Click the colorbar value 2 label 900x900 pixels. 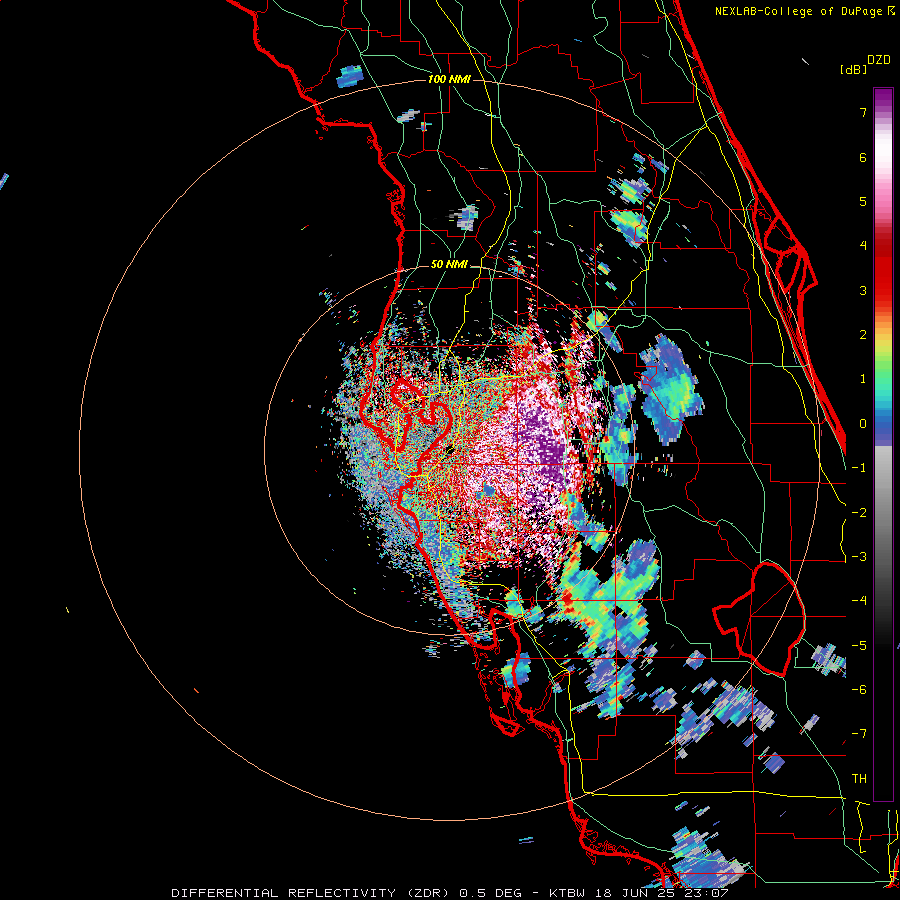click(863, 335)
